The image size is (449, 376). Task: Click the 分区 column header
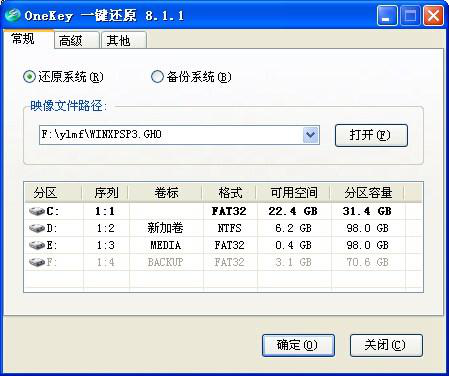click(x=53, y=193)
